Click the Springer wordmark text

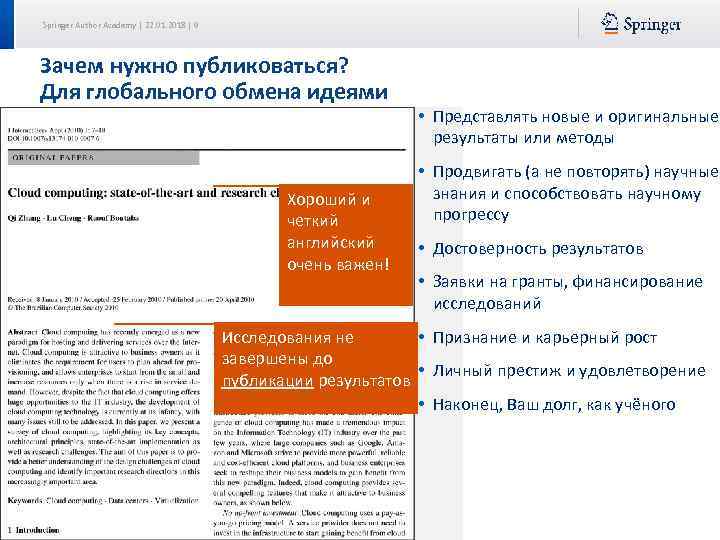pyautogui.click(x=652, y=24)
